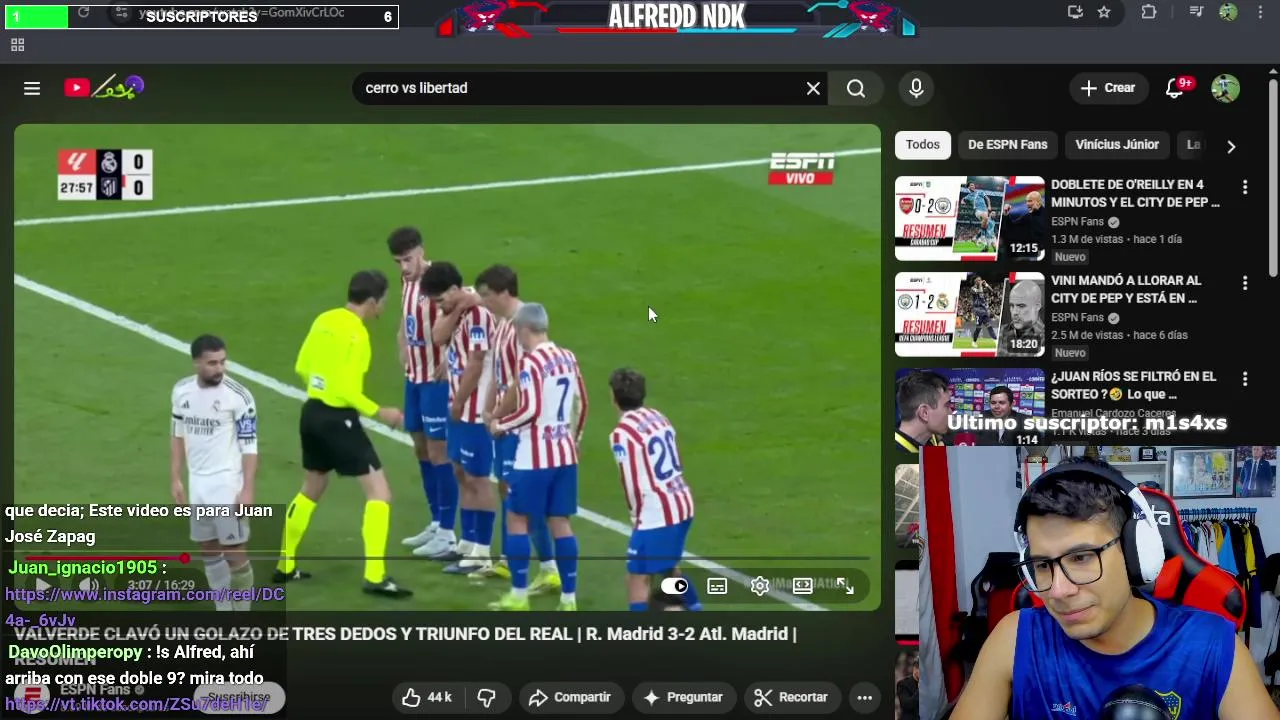Screen dimensions: 1280x720
Task: Open the YouTube account avatar menu
Action: [x=1225, y=88]
